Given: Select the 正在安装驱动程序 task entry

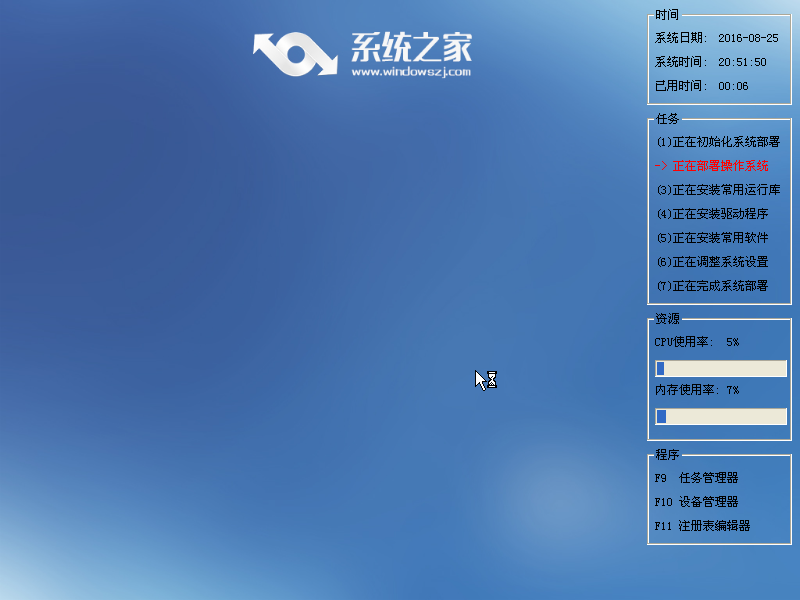Looking at the screenshot, I should pyautogui.click(x=712, y=213).
